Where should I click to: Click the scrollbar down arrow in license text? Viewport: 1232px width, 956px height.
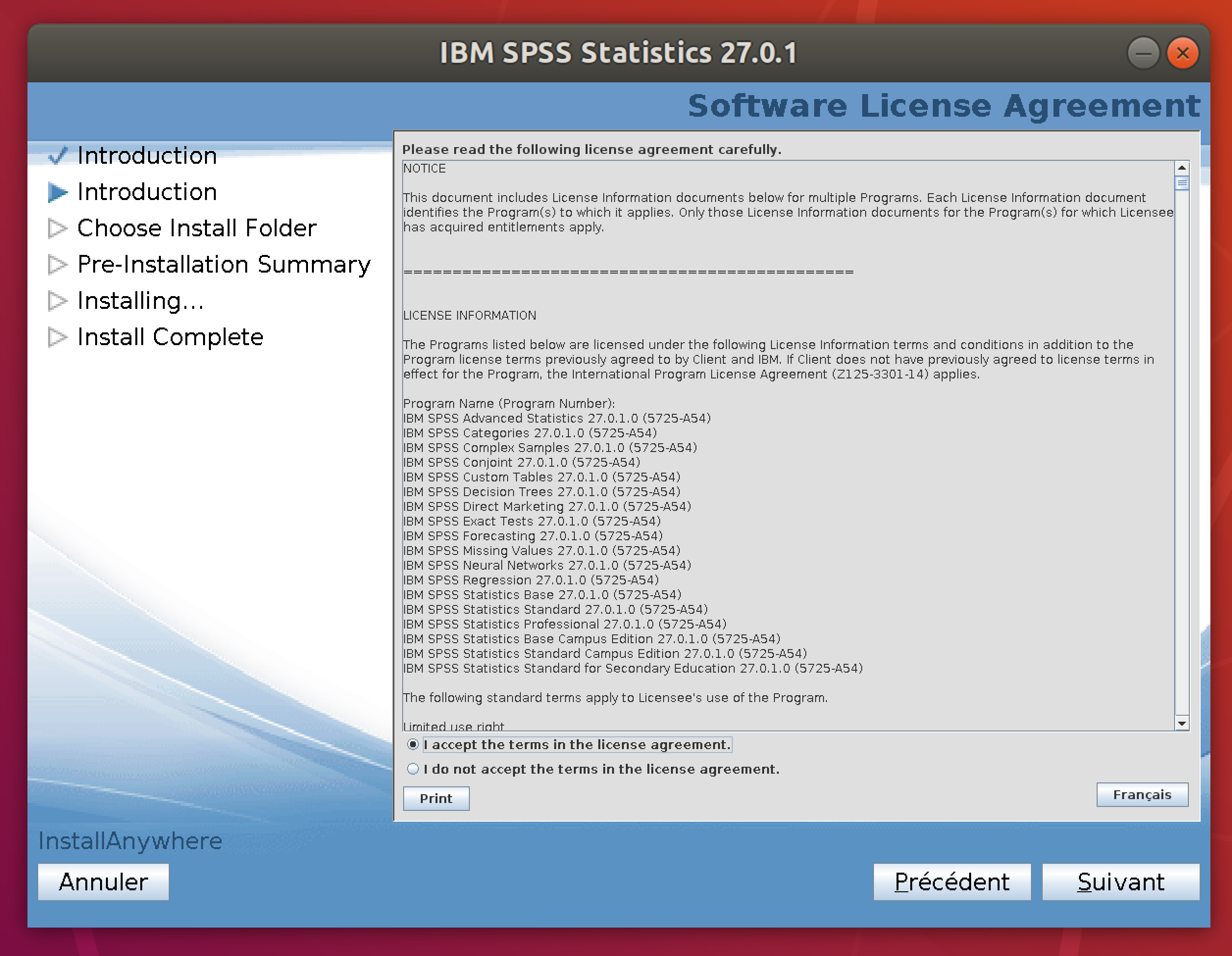click(x=1181, y=723)
